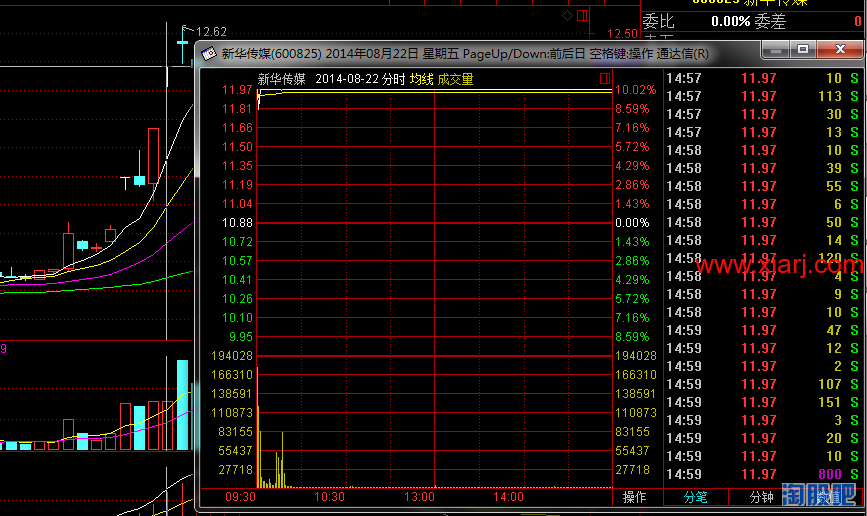Click the 均线 legend label in the chart header
Screen dimensions: 867x516
tap(421, 79)
